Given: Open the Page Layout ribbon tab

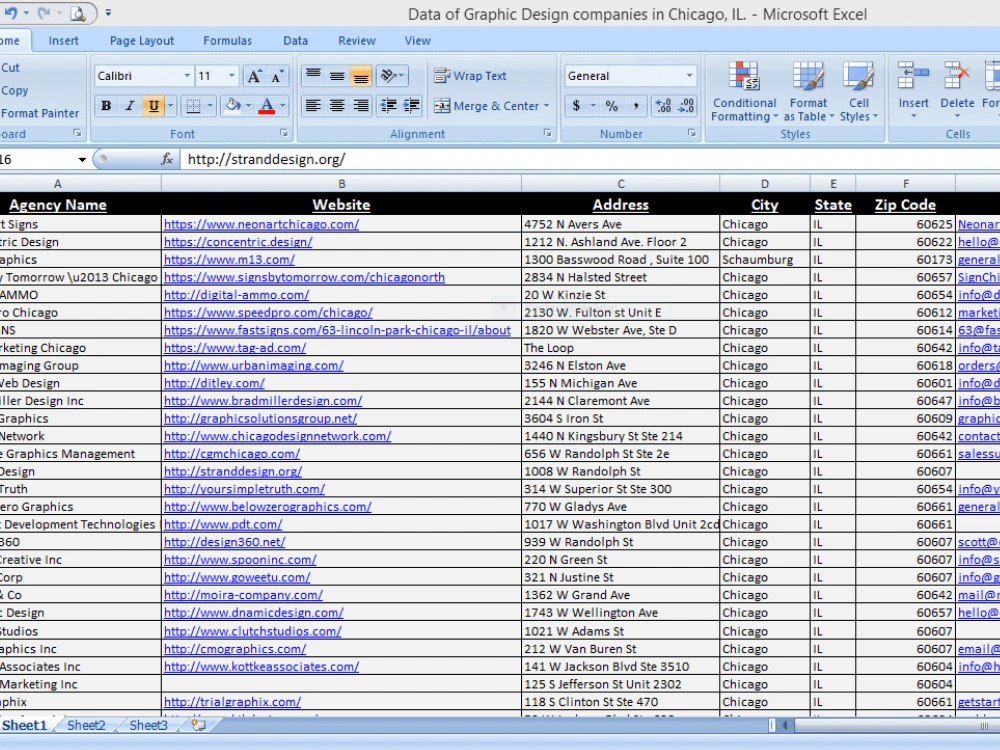Looking at the screenshot, I should [142, 41].
